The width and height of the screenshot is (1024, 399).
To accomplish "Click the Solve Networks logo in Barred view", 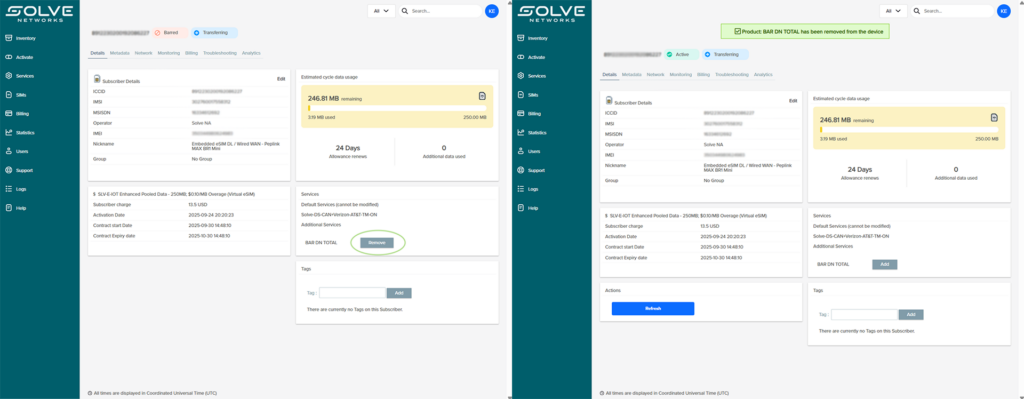I will (39, 14).
